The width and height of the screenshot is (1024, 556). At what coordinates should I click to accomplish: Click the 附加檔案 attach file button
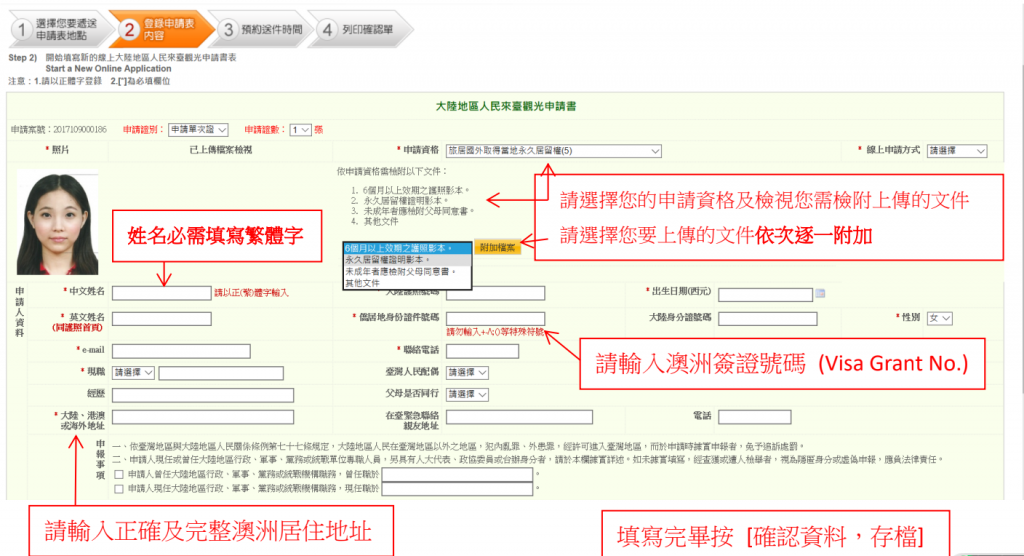[x=498, y=248]
